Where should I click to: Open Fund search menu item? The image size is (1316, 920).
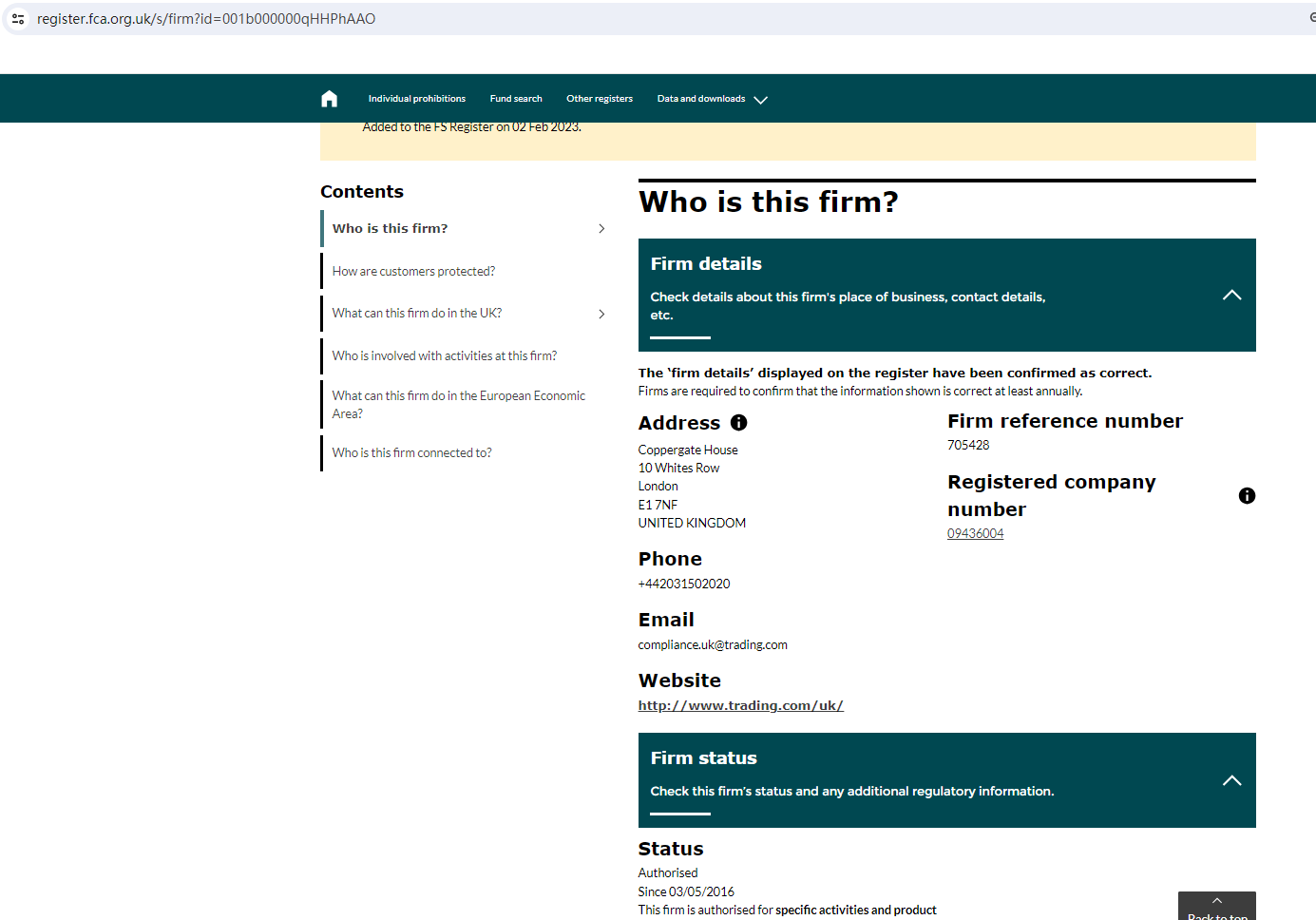coord(516,99)
